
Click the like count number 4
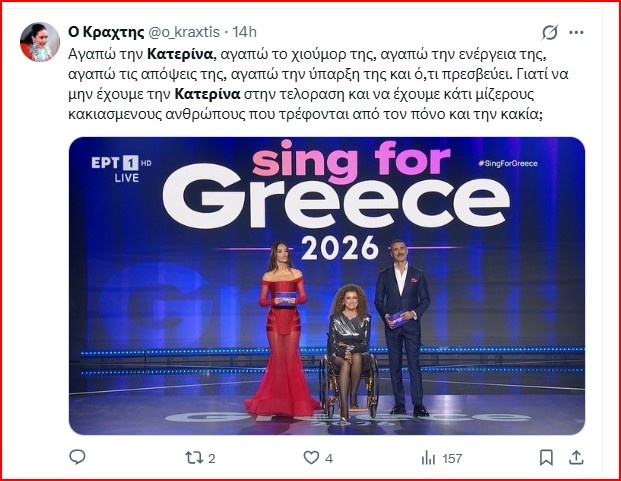[329, 459]
